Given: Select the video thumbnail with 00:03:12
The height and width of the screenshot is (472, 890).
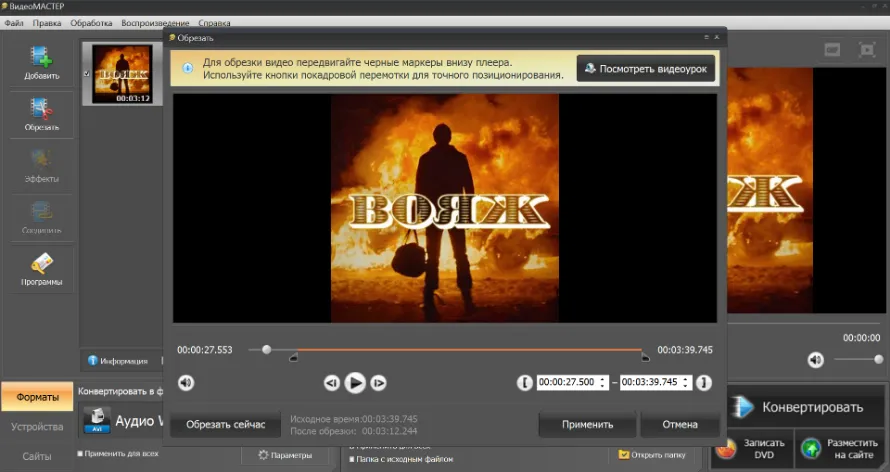Looking at the screenshot, I should pos(122,74).
